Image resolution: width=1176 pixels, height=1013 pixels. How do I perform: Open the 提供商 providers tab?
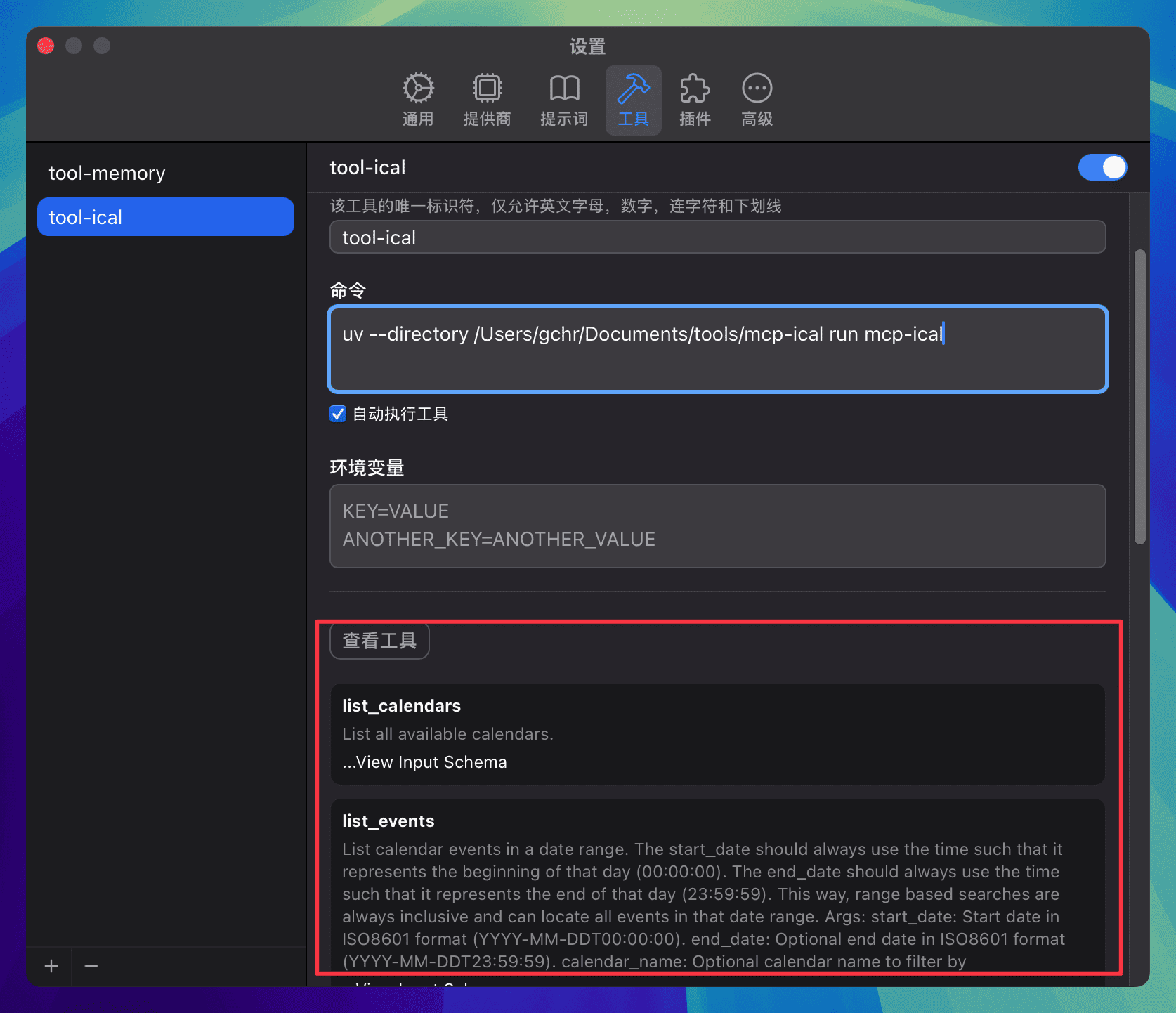(487, 100)
